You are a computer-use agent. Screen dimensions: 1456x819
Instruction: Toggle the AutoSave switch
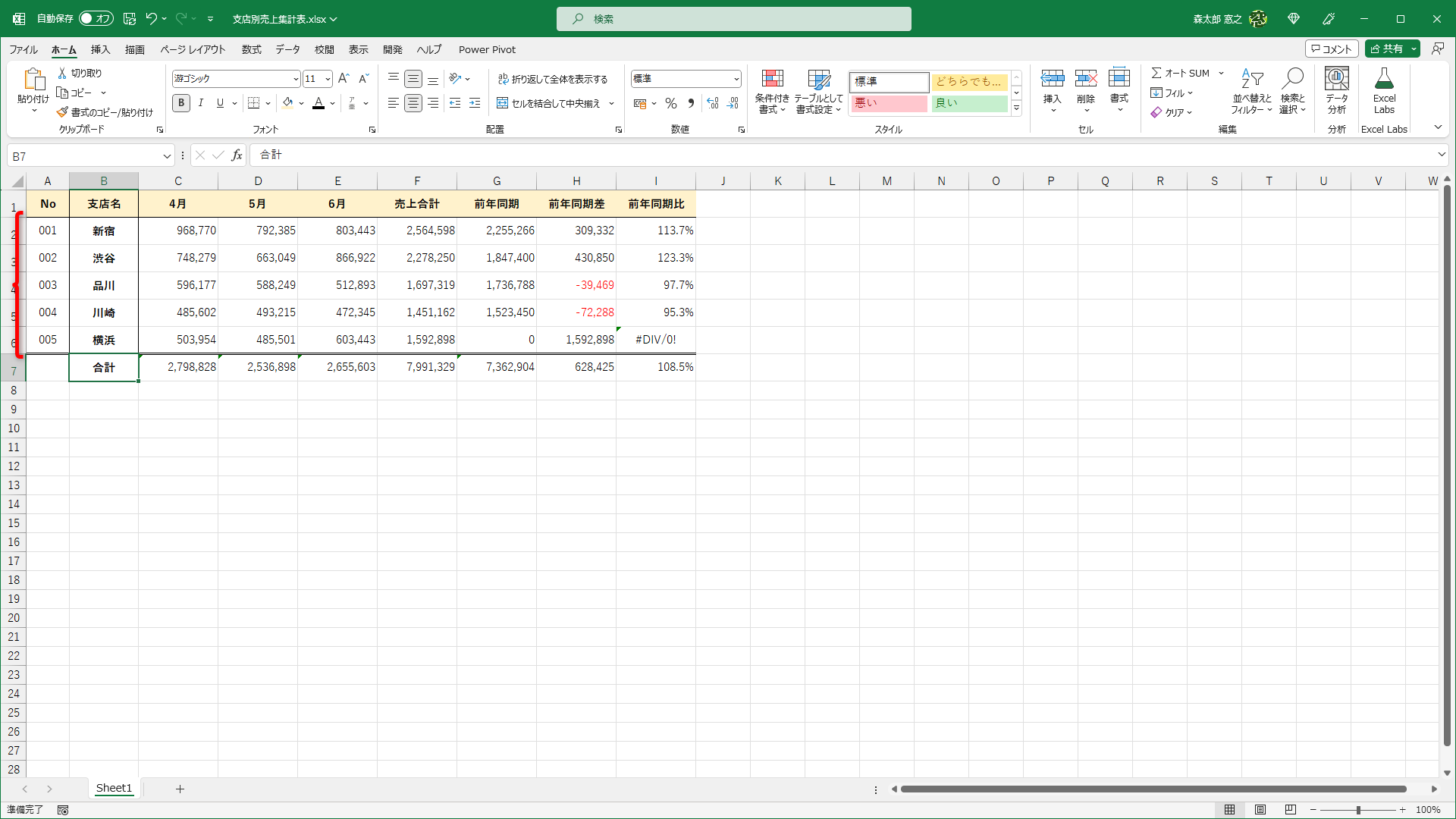pyautogui.click(x=96, y=18)
